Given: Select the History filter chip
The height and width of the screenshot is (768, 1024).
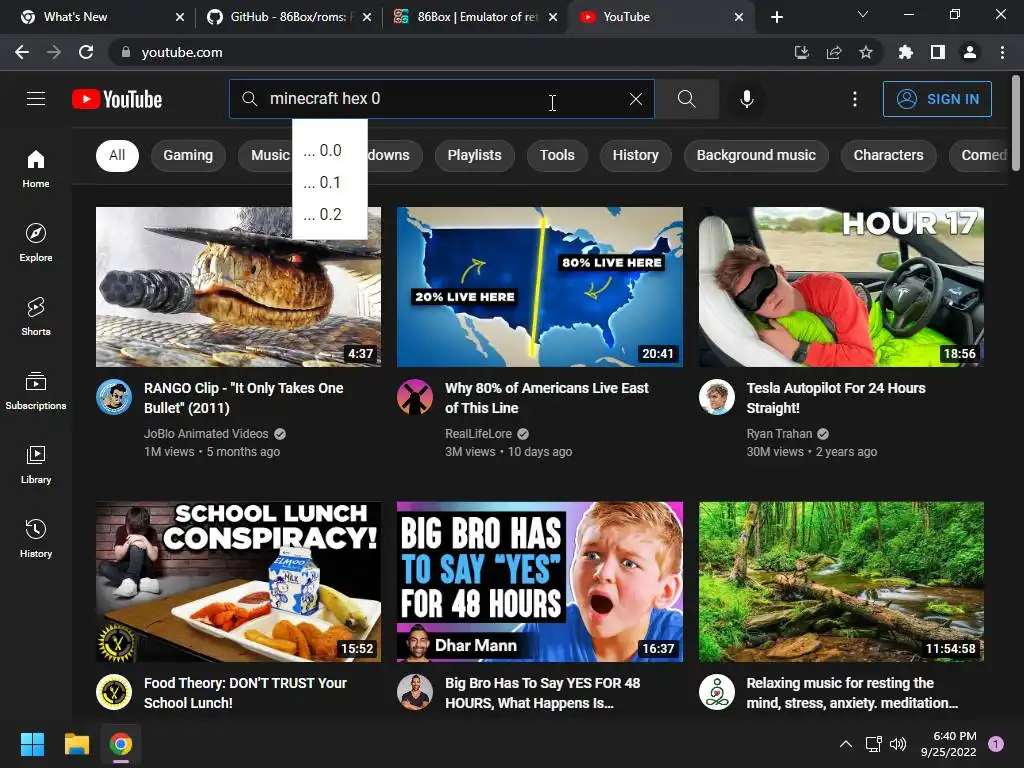Looking at the screenshot, I should coord(635,155).
